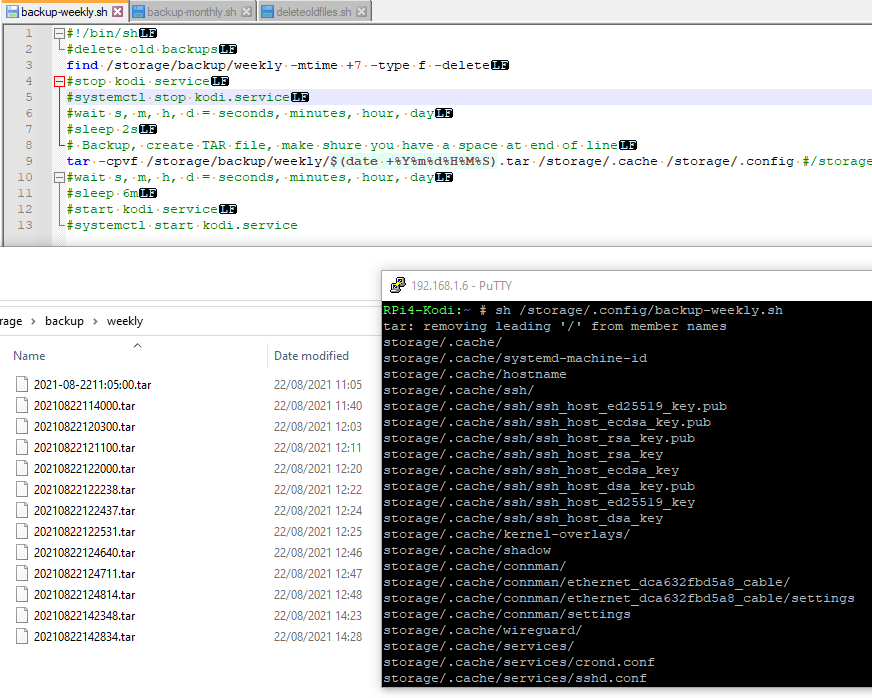Image resolution: width=872 pixels, height=698 pixels.
Task: Select the file 2021-08-2211:05:00.tar
Action: click(x=92, y=384)
